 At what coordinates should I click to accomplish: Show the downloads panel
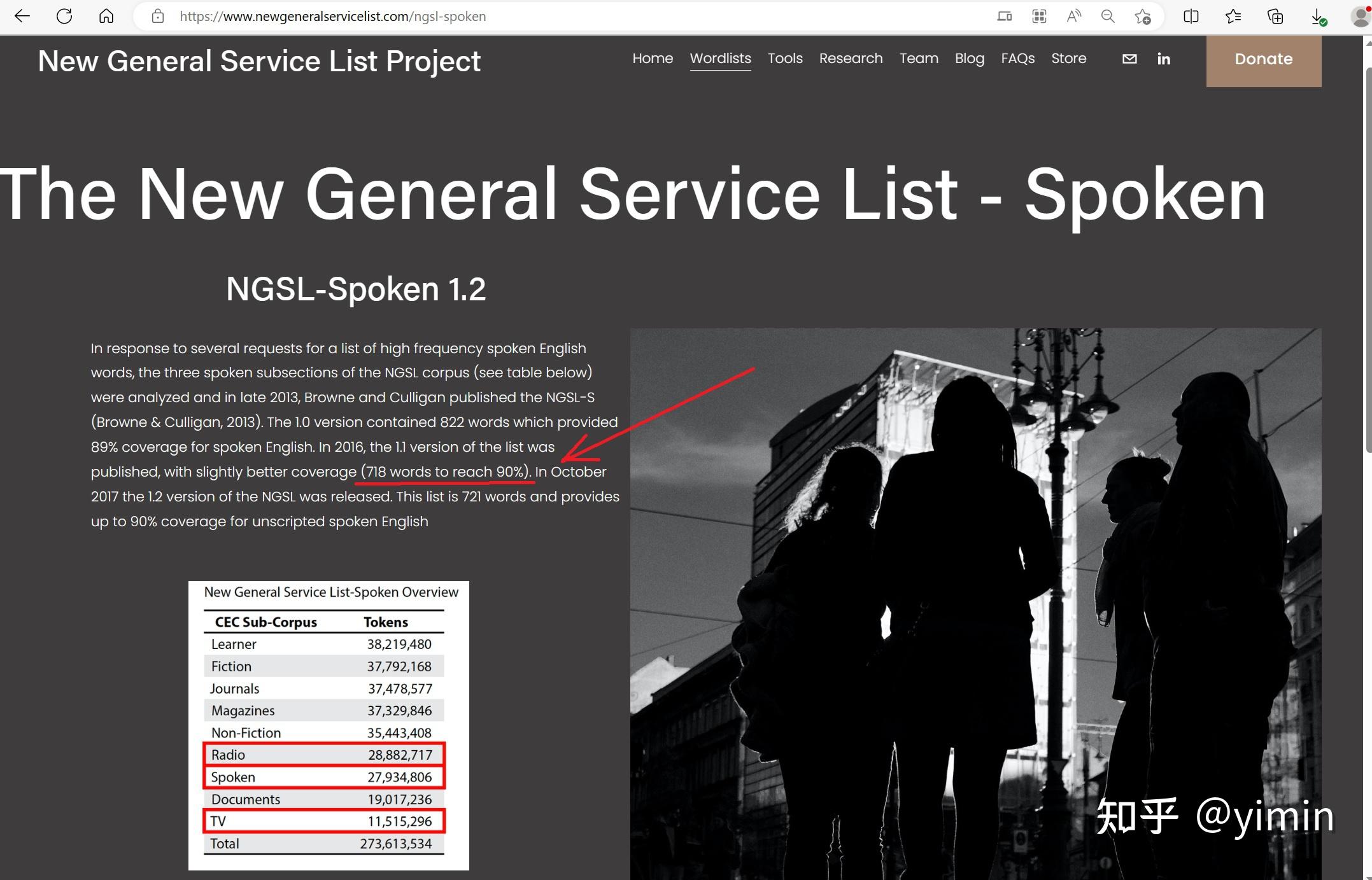(1318, 17)
